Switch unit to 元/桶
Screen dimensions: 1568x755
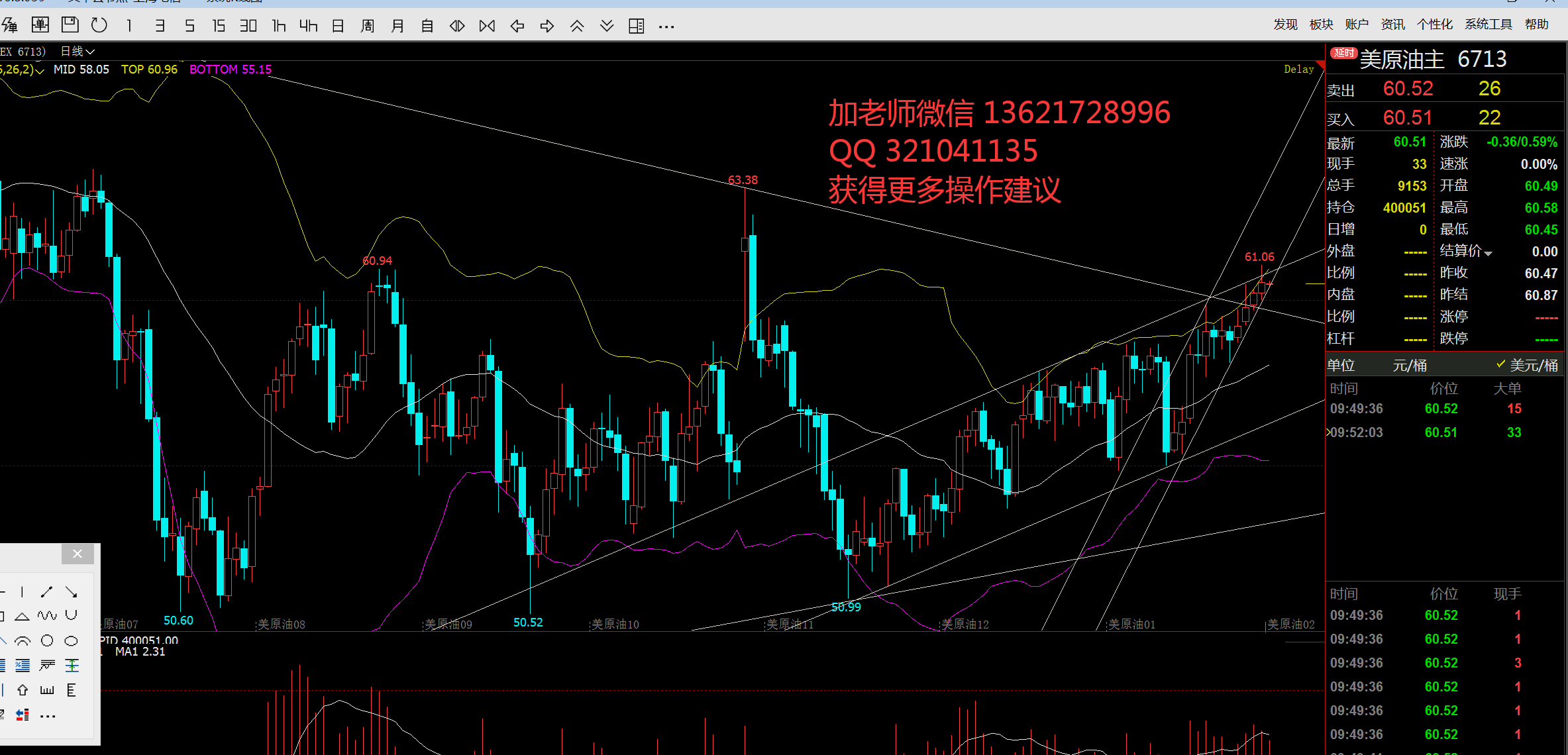click(1409, 365)
